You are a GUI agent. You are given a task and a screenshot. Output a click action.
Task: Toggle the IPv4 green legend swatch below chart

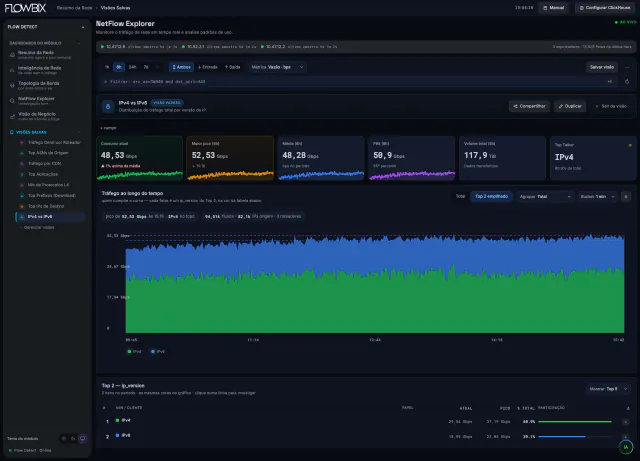click(x=129, y=352)
